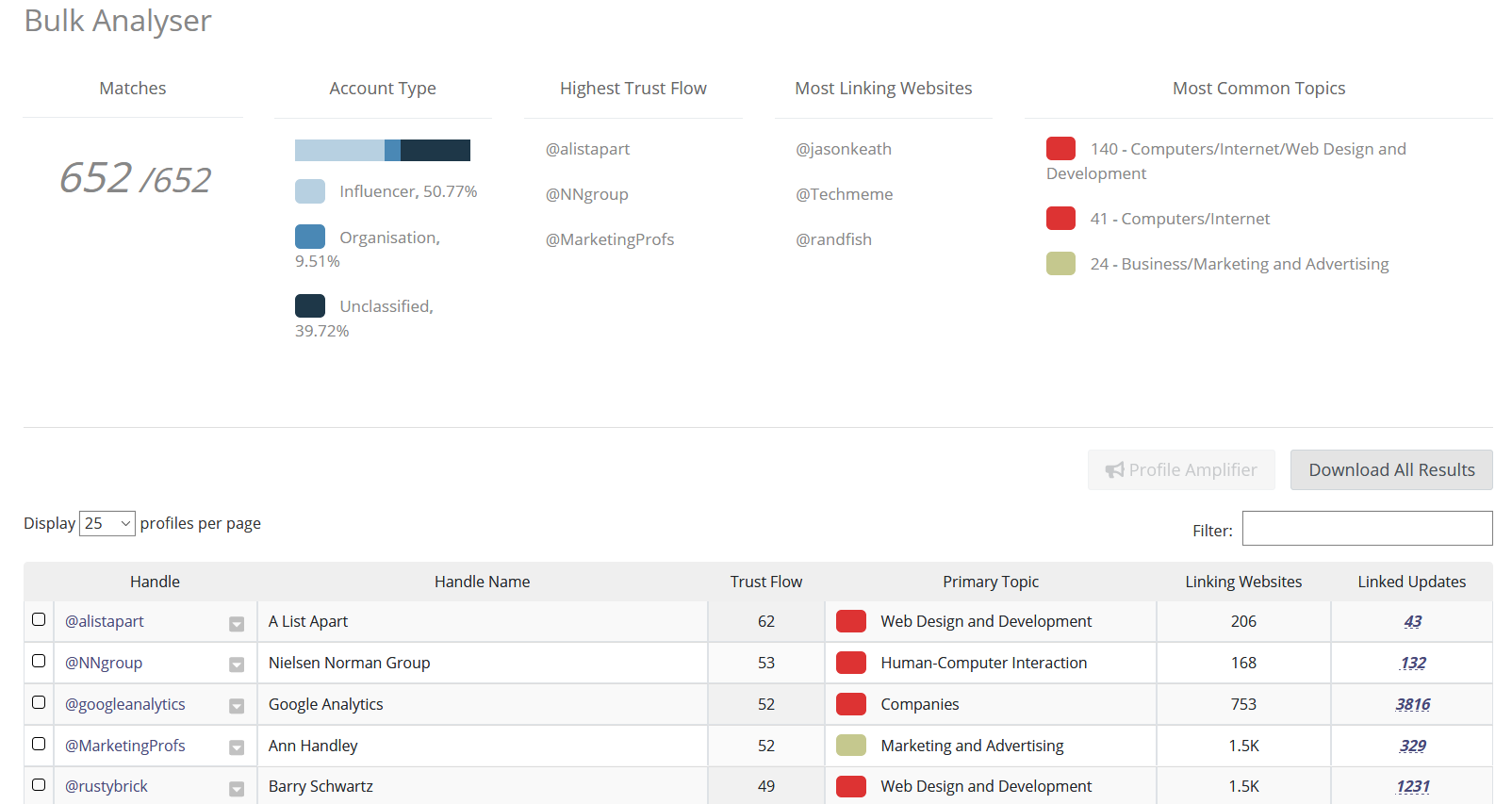1512x804 pixels.
Task: Expand the @MarketingProfs handle menu arrow
Action: coord(237,748)
